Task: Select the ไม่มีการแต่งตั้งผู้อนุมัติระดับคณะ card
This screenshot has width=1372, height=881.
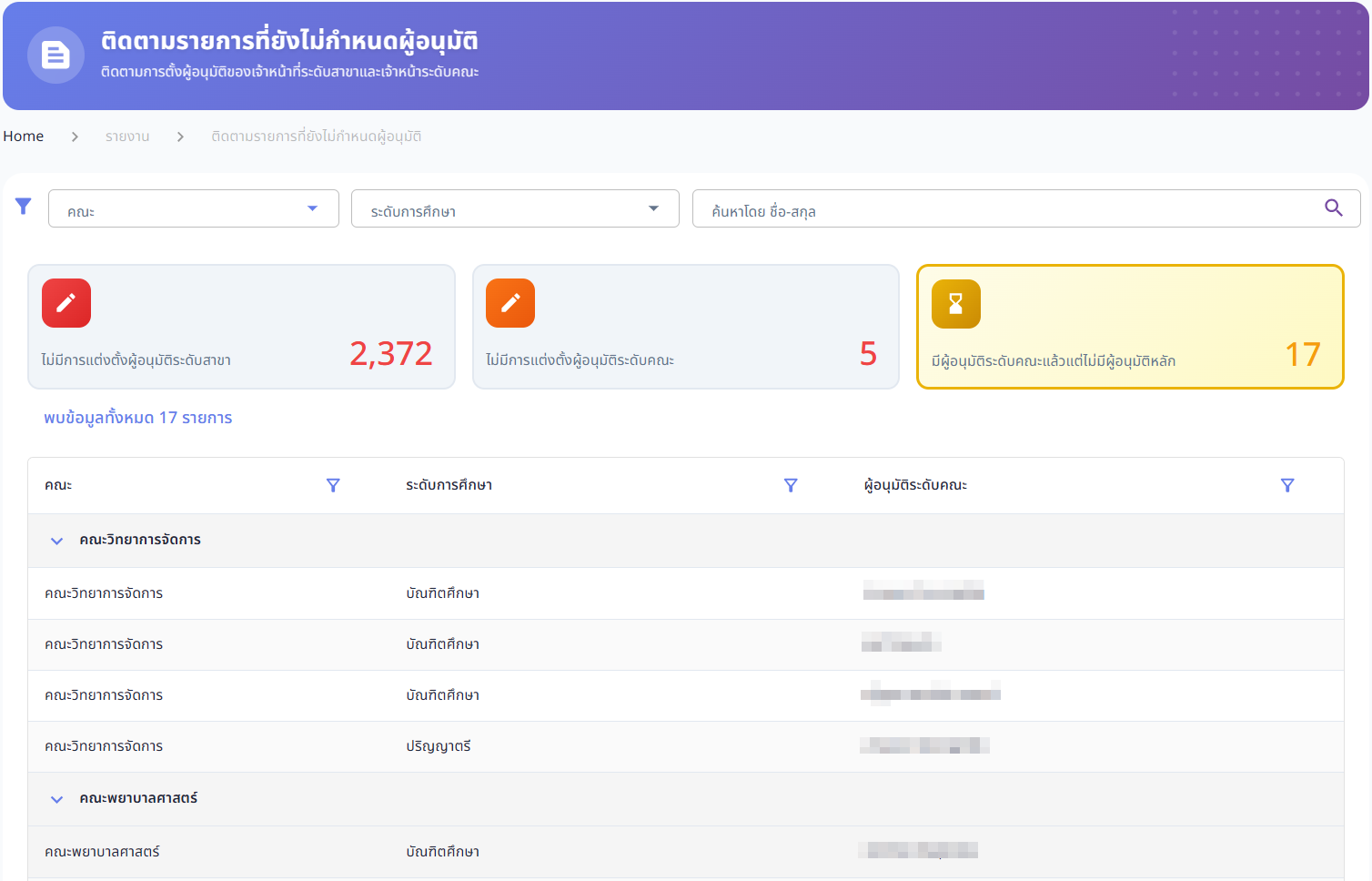Action: point(685,328)
